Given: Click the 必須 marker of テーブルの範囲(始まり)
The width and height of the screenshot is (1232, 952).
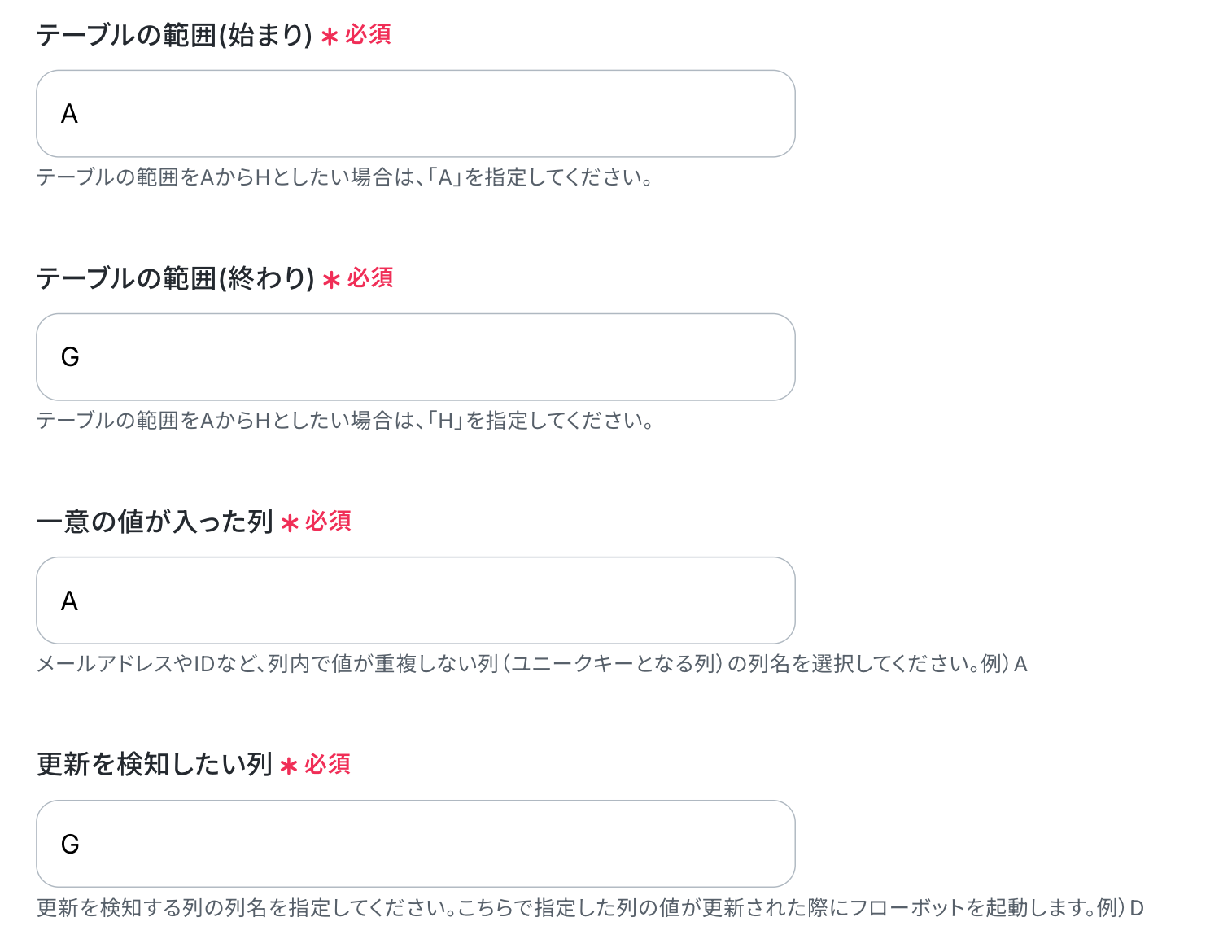Looking at the screenshot, I should point(368,35).
